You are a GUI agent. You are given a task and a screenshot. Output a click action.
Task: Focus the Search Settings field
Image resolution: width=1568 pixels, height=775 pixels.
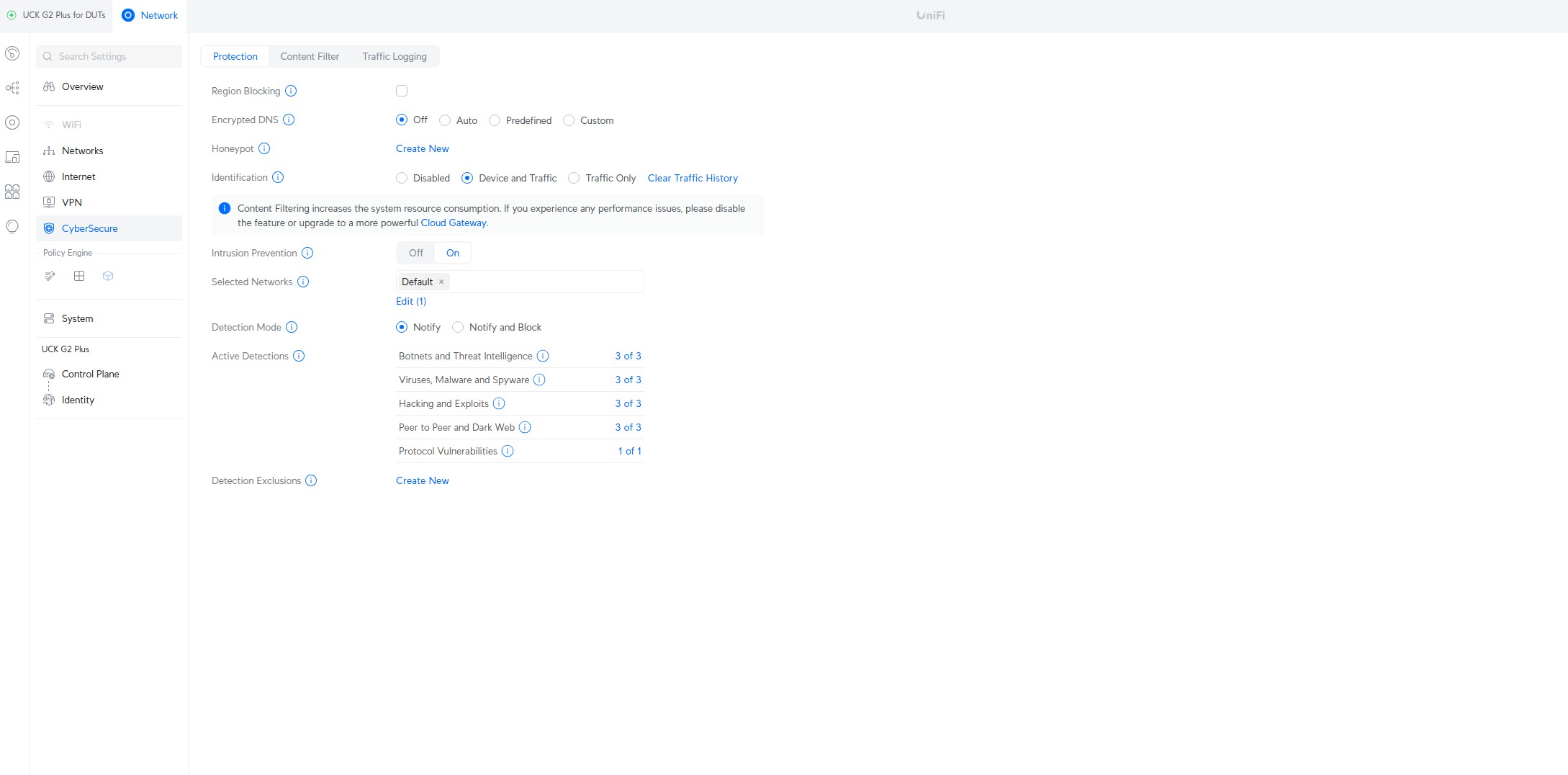(x=109, y=56)
